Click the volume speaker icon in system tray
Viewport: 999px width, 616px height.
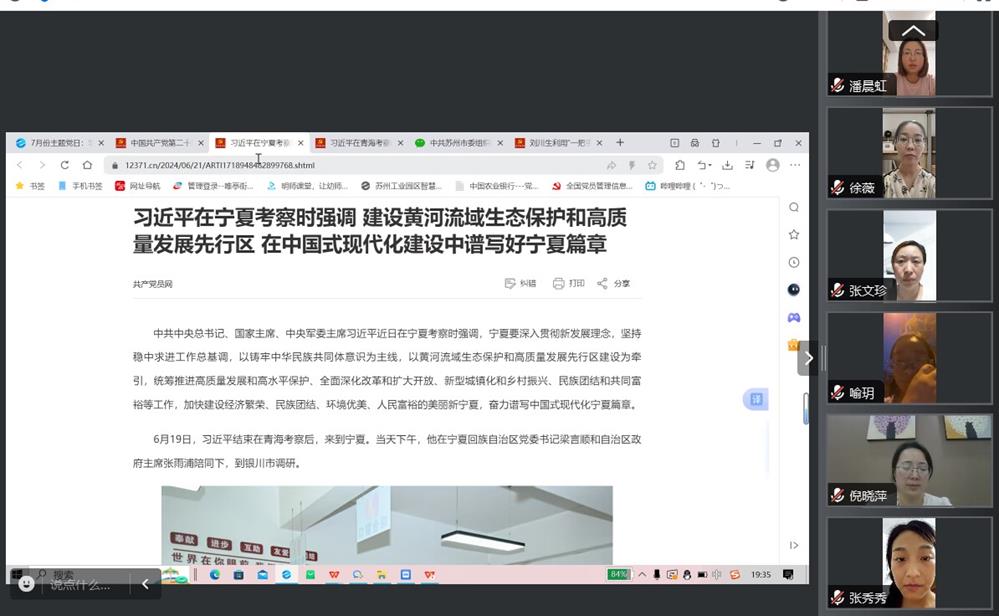[x=717, y=575]
